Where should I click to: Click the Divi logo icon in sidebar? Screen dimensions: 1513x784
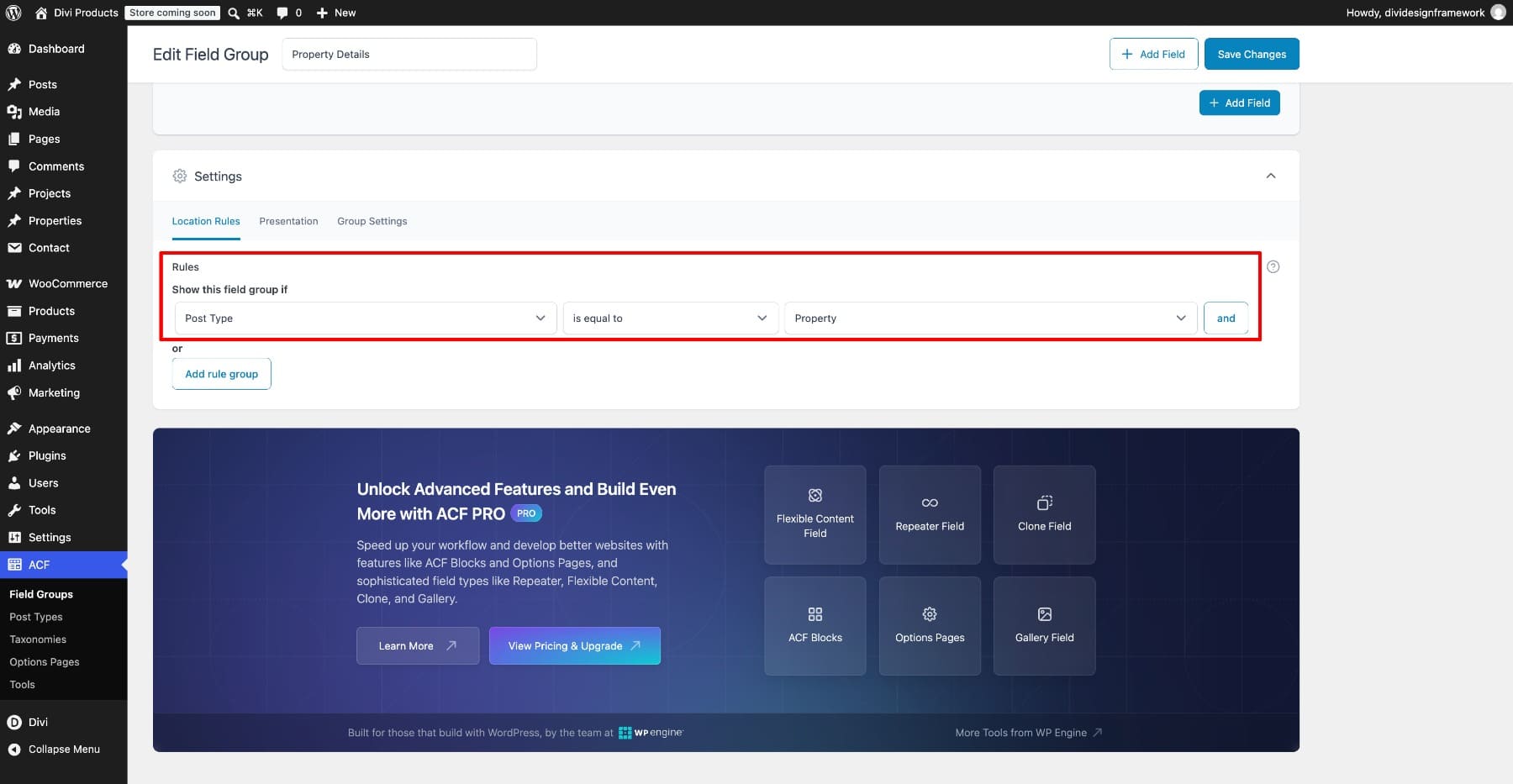[x=14, y=722]
